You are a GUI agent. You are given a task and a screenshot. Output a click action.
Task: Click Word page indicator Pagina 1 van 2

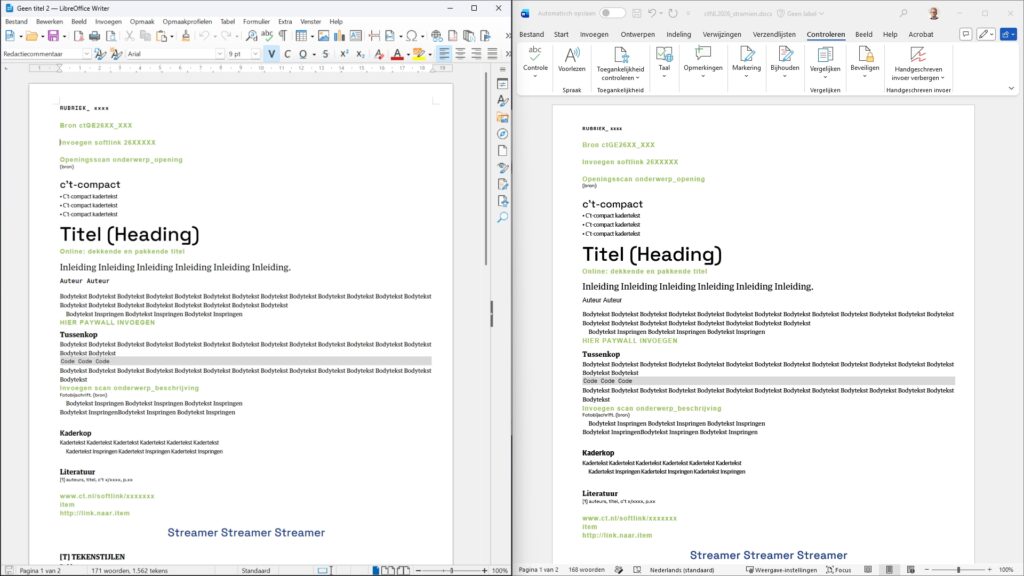539,569
